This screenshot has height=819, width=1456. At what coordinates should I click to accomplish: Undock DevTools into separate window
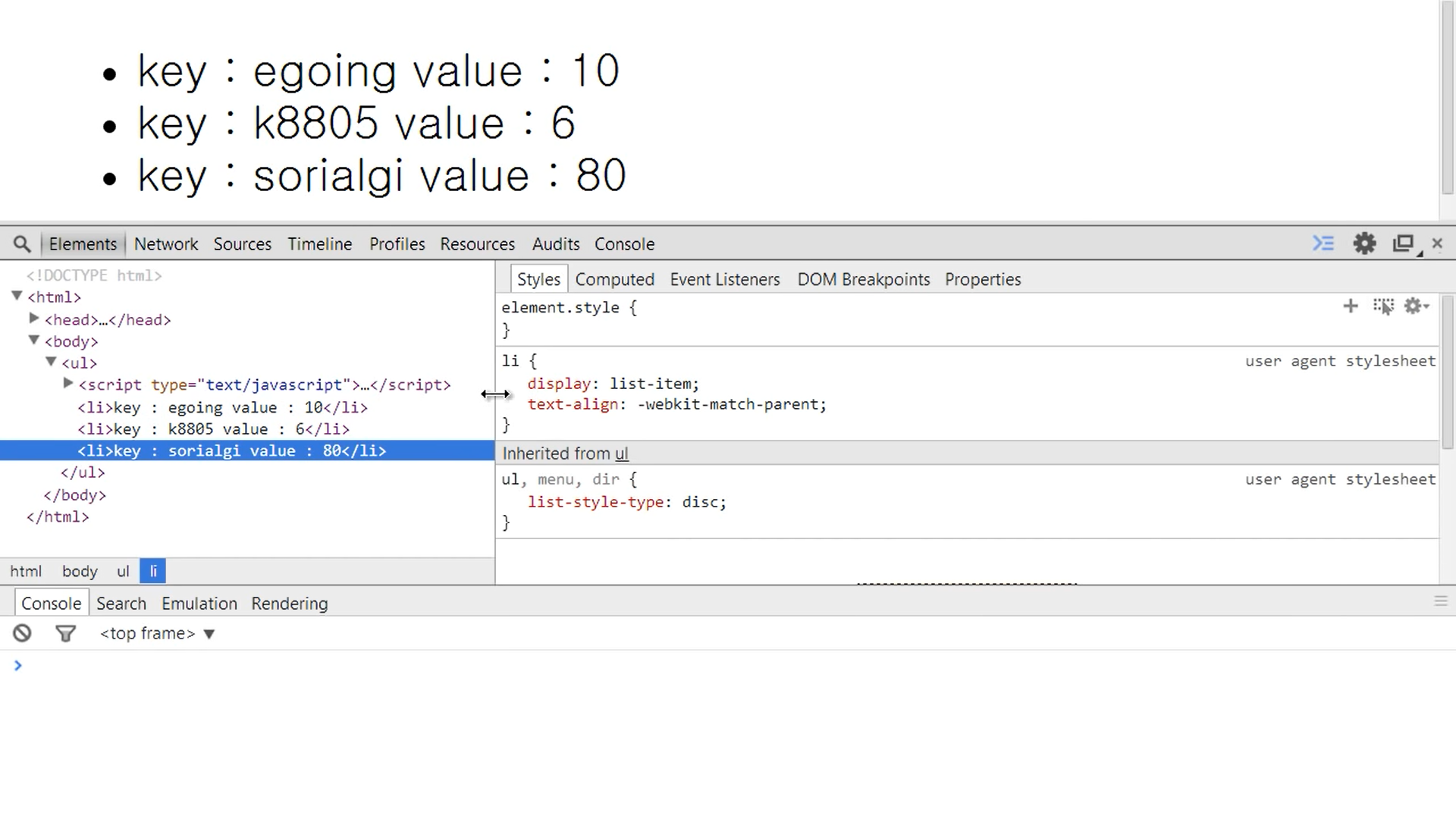[x=1404, y=243]
